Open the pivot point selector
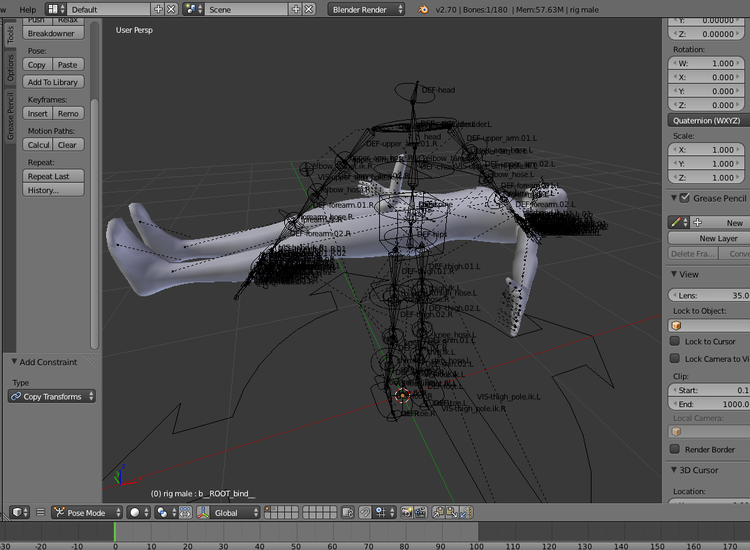 pyautogui.click(x=166, y=513)
